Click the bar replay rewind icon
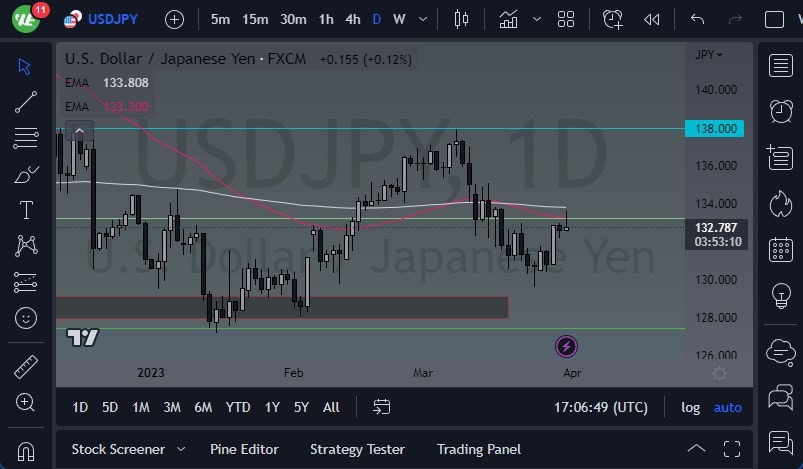 (652, 19)
